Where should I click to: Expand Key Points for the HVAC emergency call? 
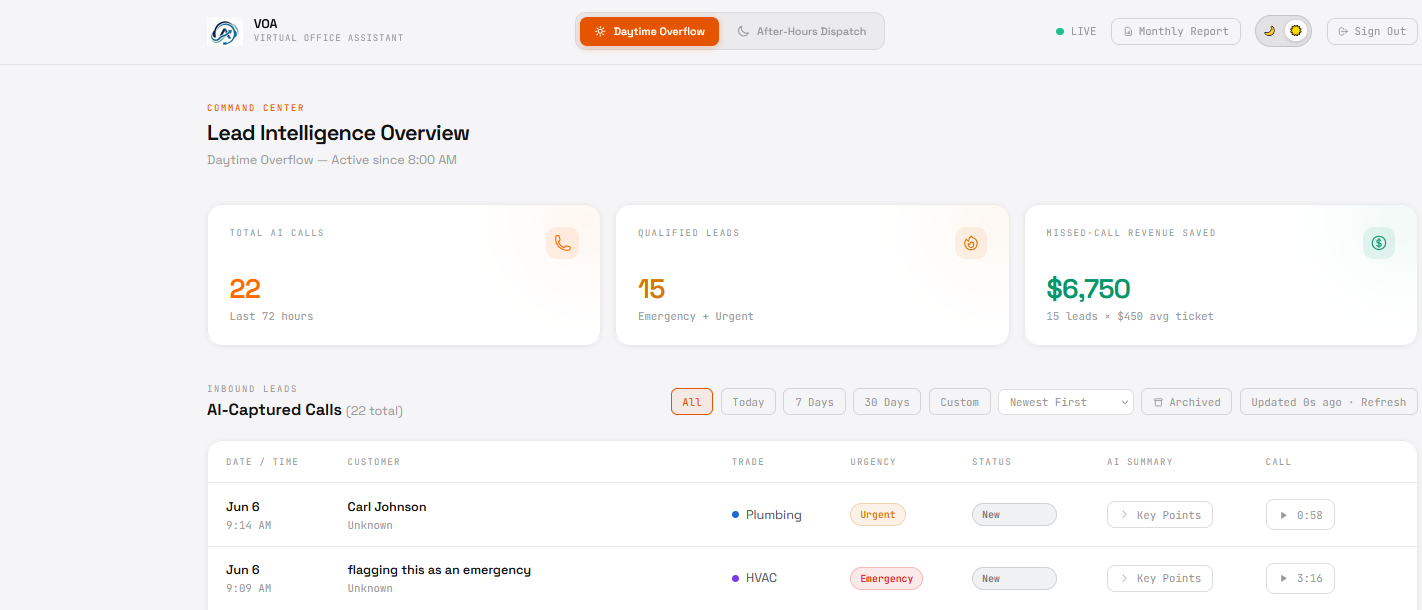click(1160, 578)
